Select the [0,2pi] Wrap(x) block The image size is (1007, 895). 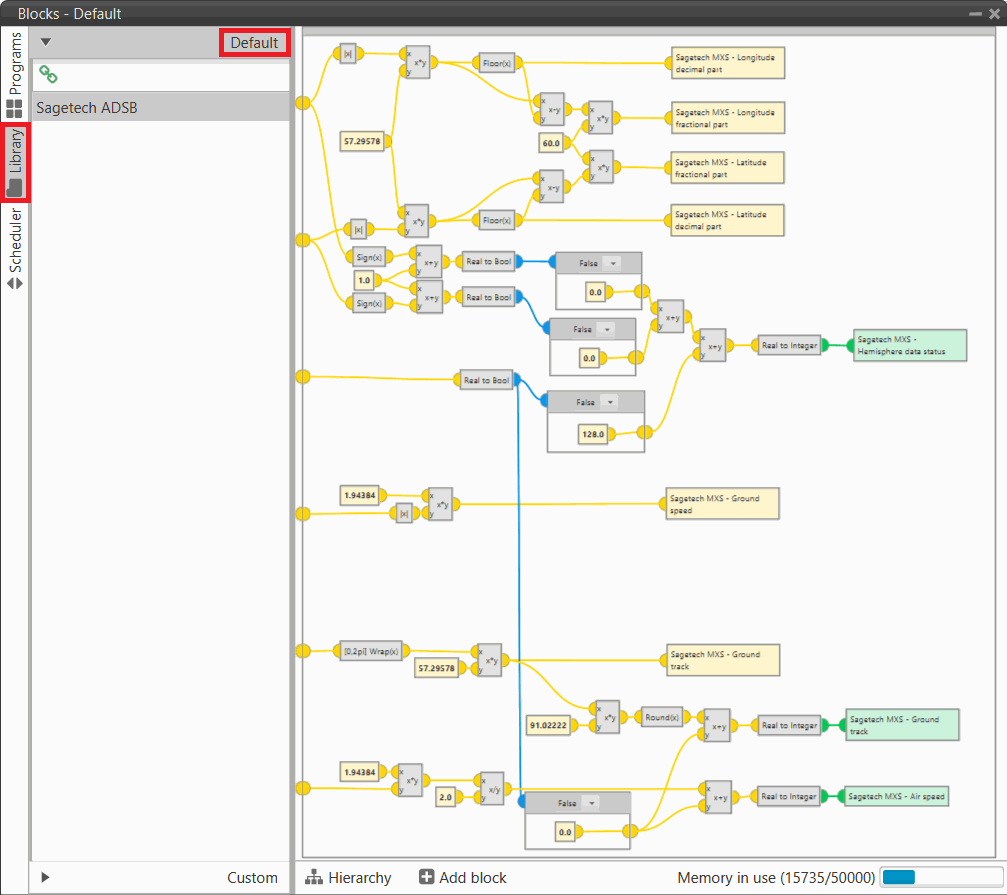pyautogui.click(x=370, y=650)
